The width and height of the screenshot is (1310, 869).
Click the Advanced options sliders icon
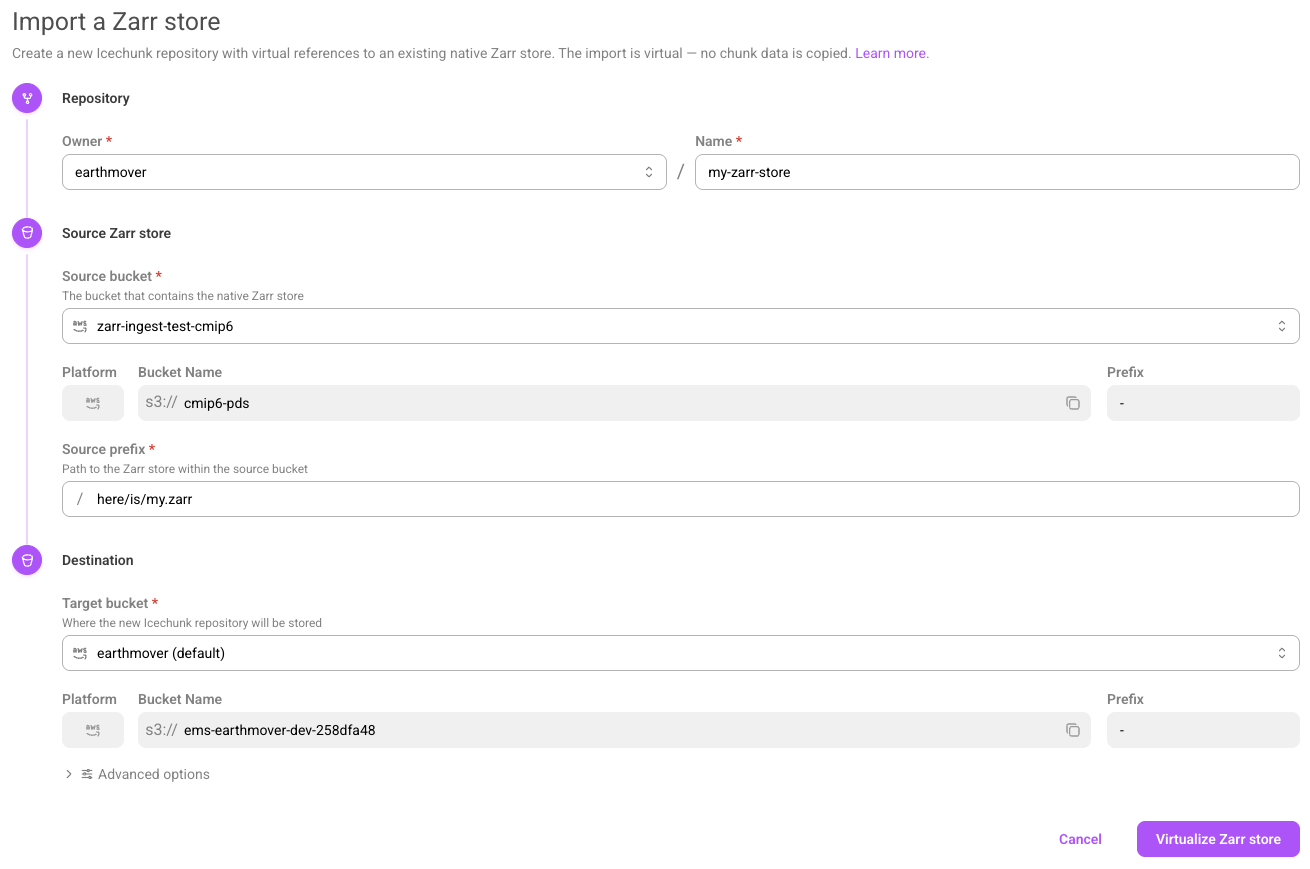pyautogui.click(x=87, y=774)
